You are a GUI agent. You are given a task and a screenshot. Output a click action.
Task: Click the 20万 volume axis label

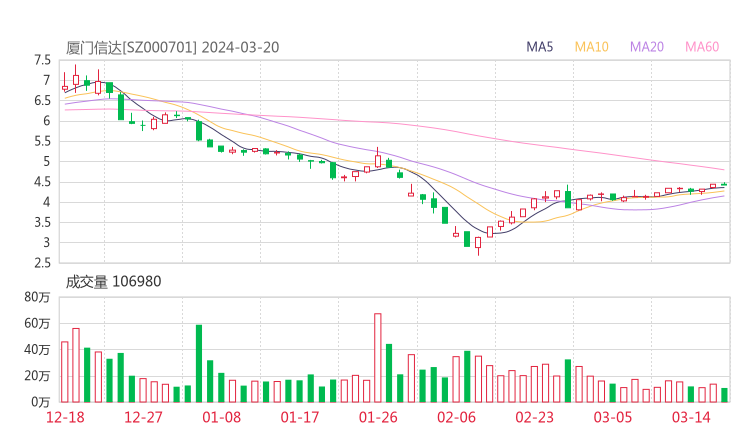[37, 376]
